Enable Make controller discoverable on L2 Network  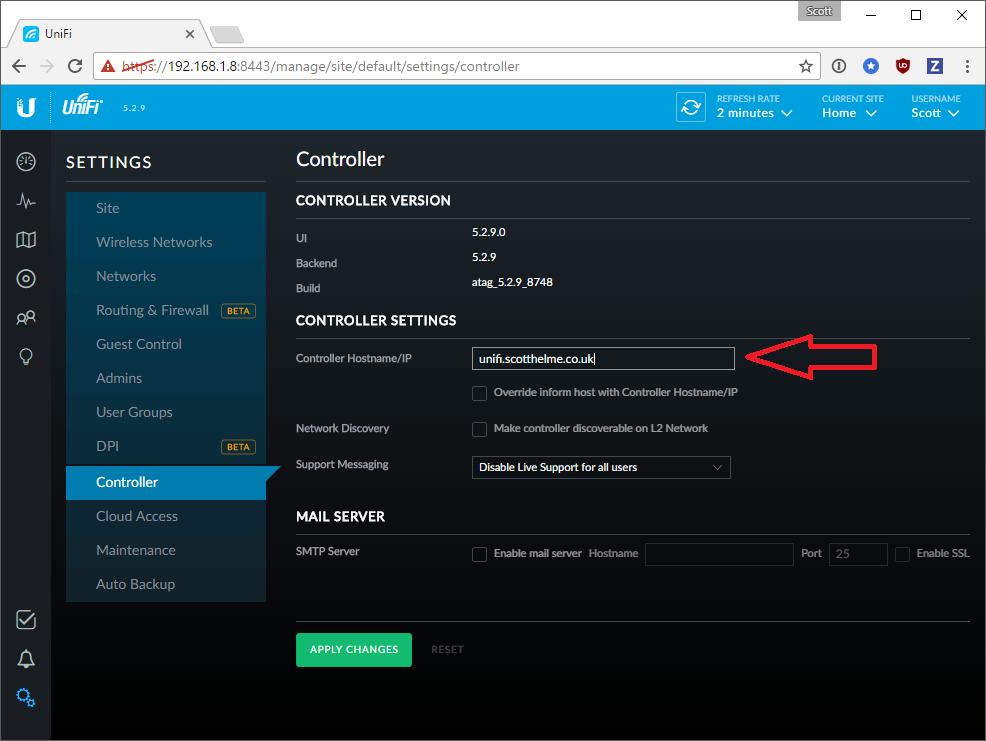coord(479,429)
